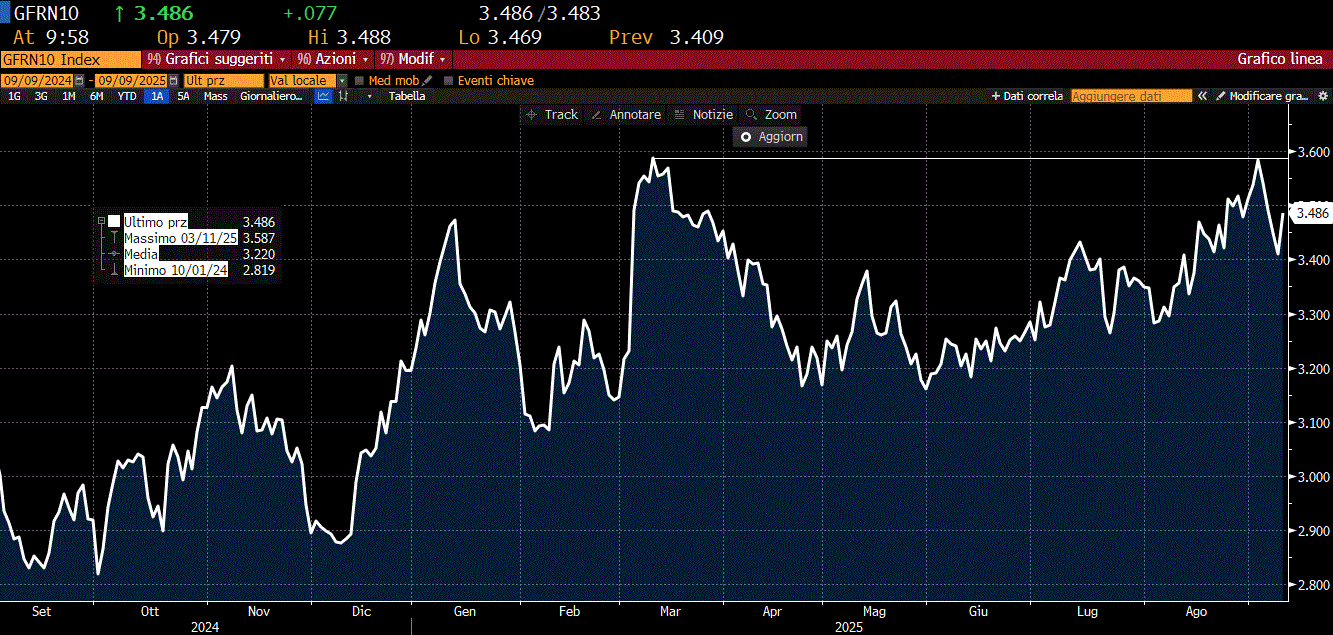Open chart settings gear icon

1323,96
